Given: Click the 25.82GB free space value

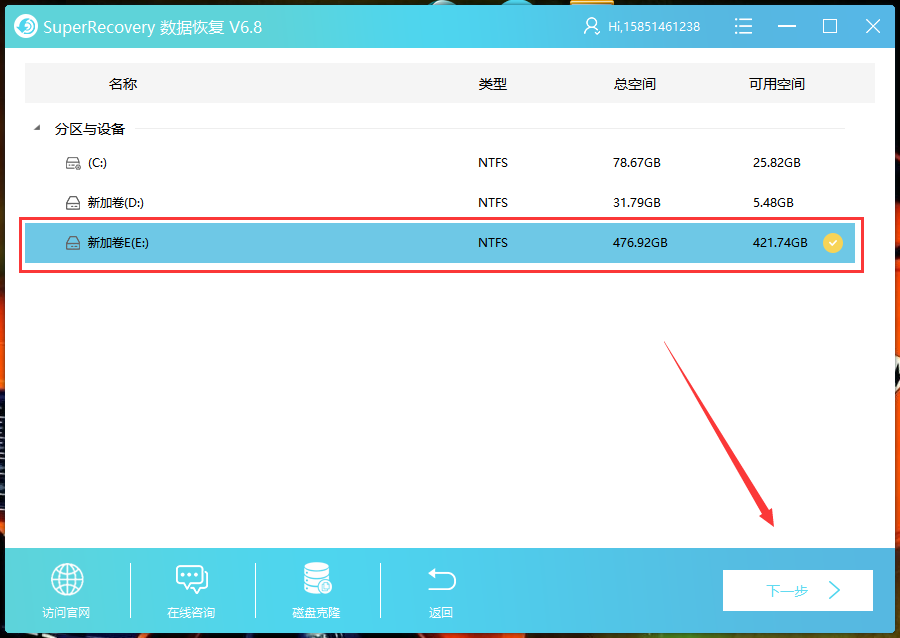Looking at the screenshot, I should click(x=777, y=163).
